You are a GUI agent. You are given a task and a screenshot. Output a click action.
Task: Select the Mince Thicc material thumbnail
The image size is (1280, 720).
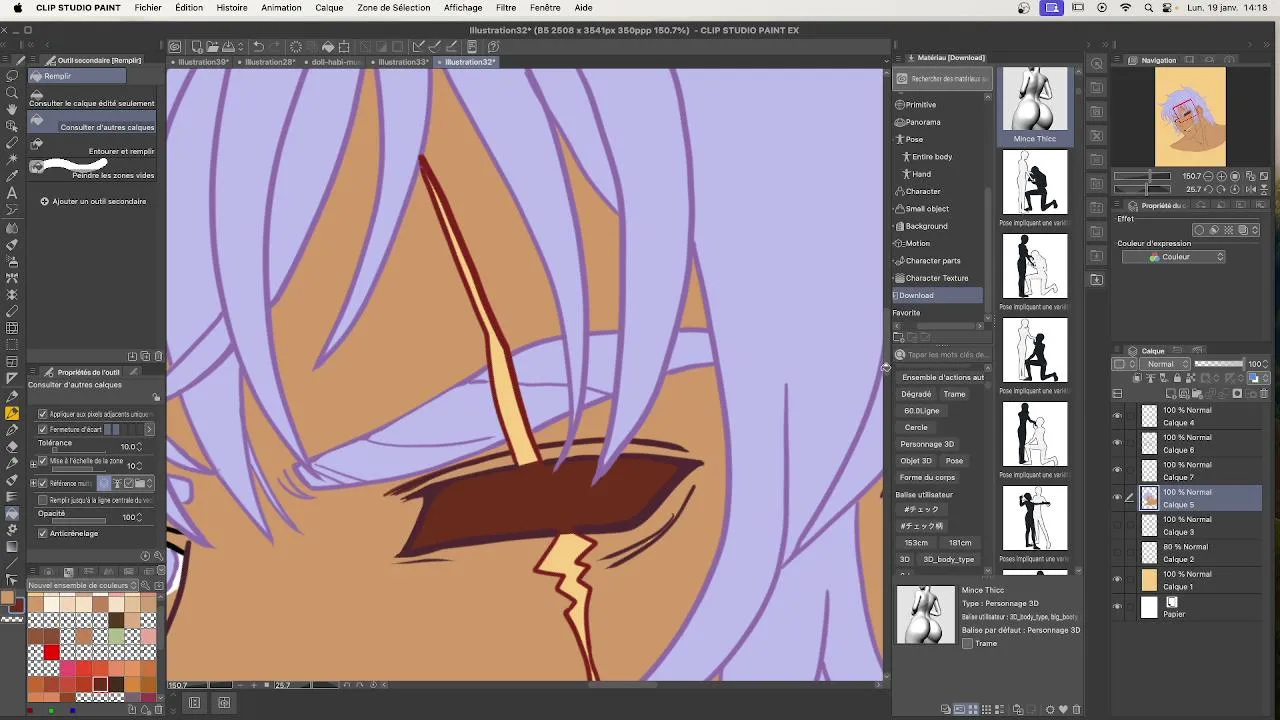coord(1034,105)
